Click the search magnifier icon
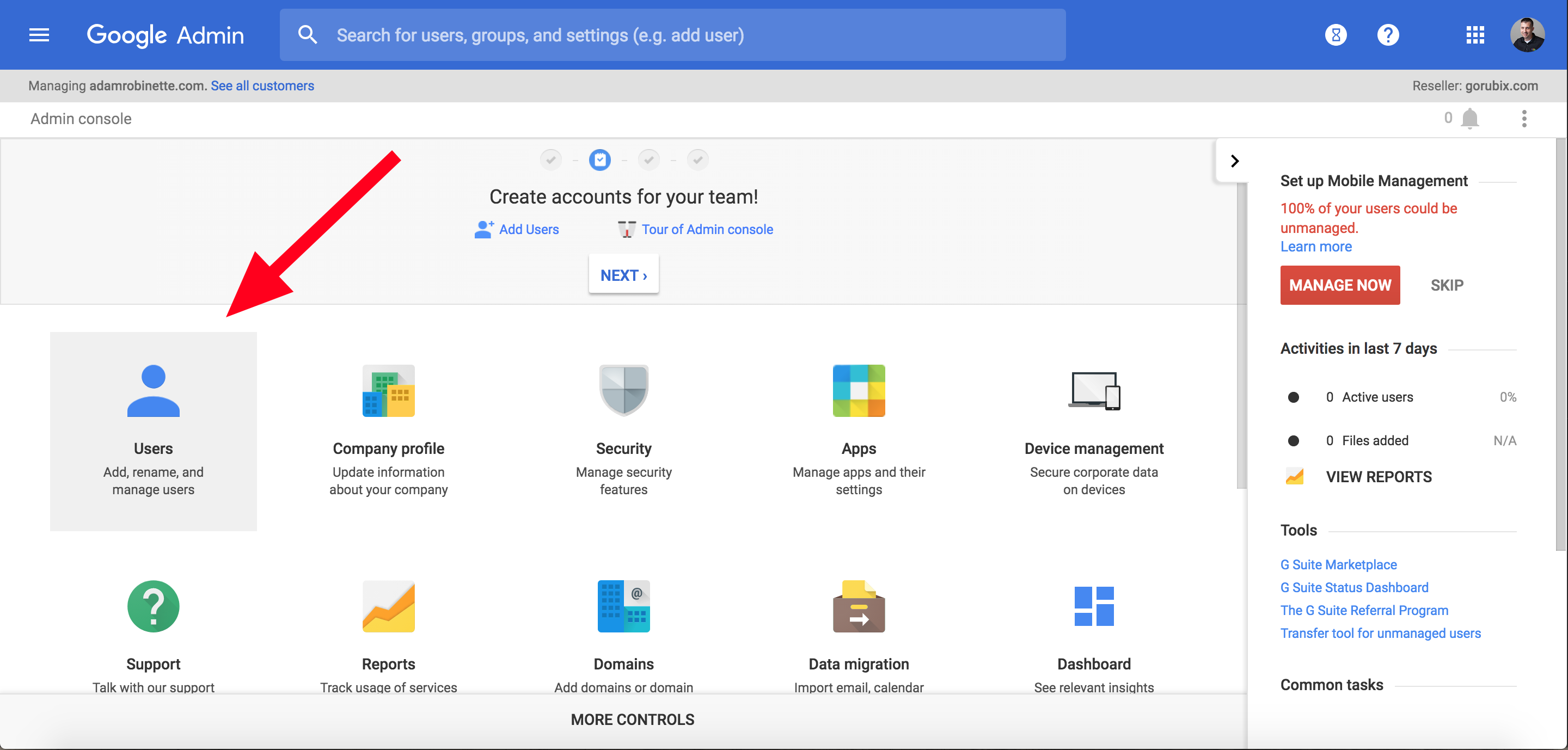 click(x=308, y=35)
